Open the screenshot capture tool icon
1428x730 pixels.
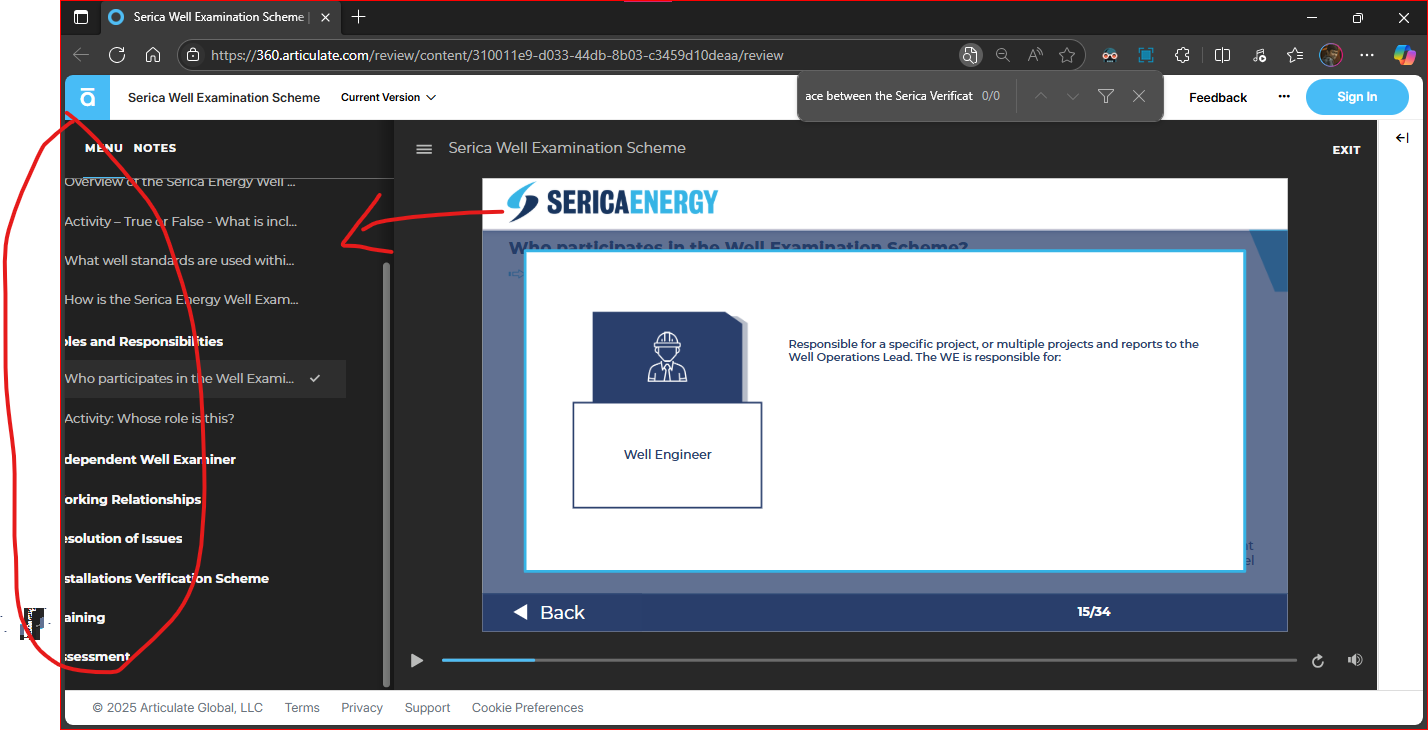[x=1146, y=55]
